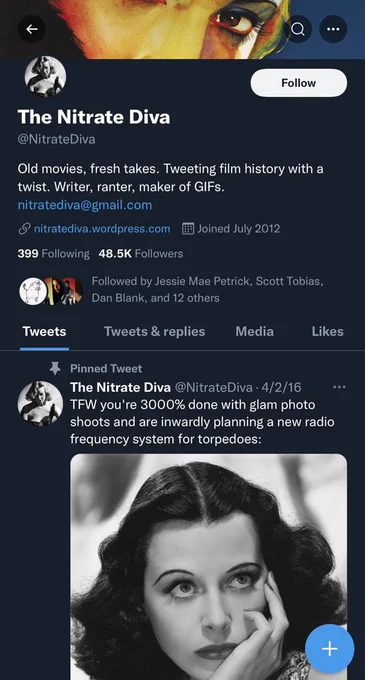Switch to the Media tab
The image size is (365, 680).
pyautogui.click(x=254, y=332)
